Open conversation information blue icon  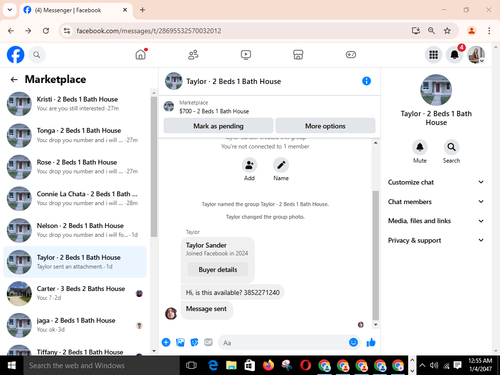[x=366, y=81]
